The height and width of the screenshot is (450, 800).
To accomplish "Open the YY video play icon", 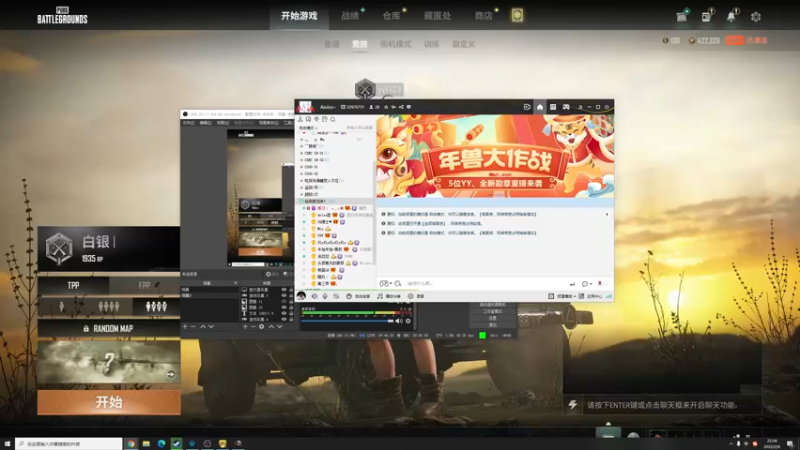I will (x=527, y=107).
